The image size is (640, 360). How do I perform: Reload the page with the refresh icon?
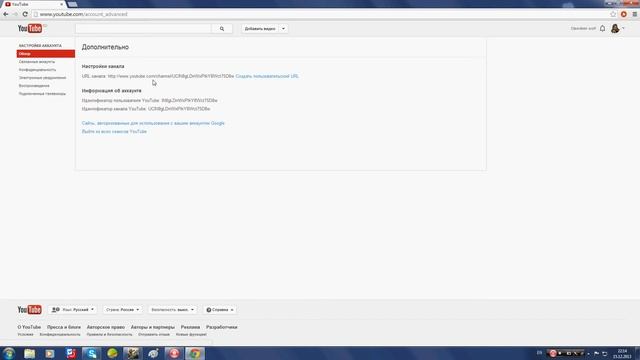pyautogui.click(x=25, y=14)
